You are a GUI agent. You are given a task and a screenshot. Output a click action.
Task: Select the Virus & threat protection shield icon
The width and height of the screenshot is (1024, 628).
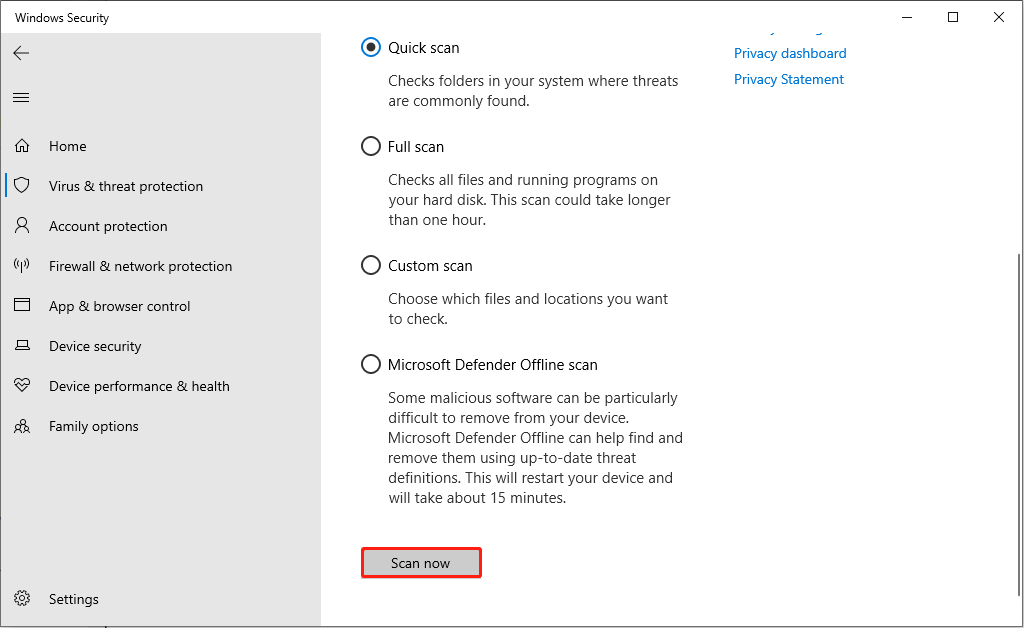click(22, 186)
